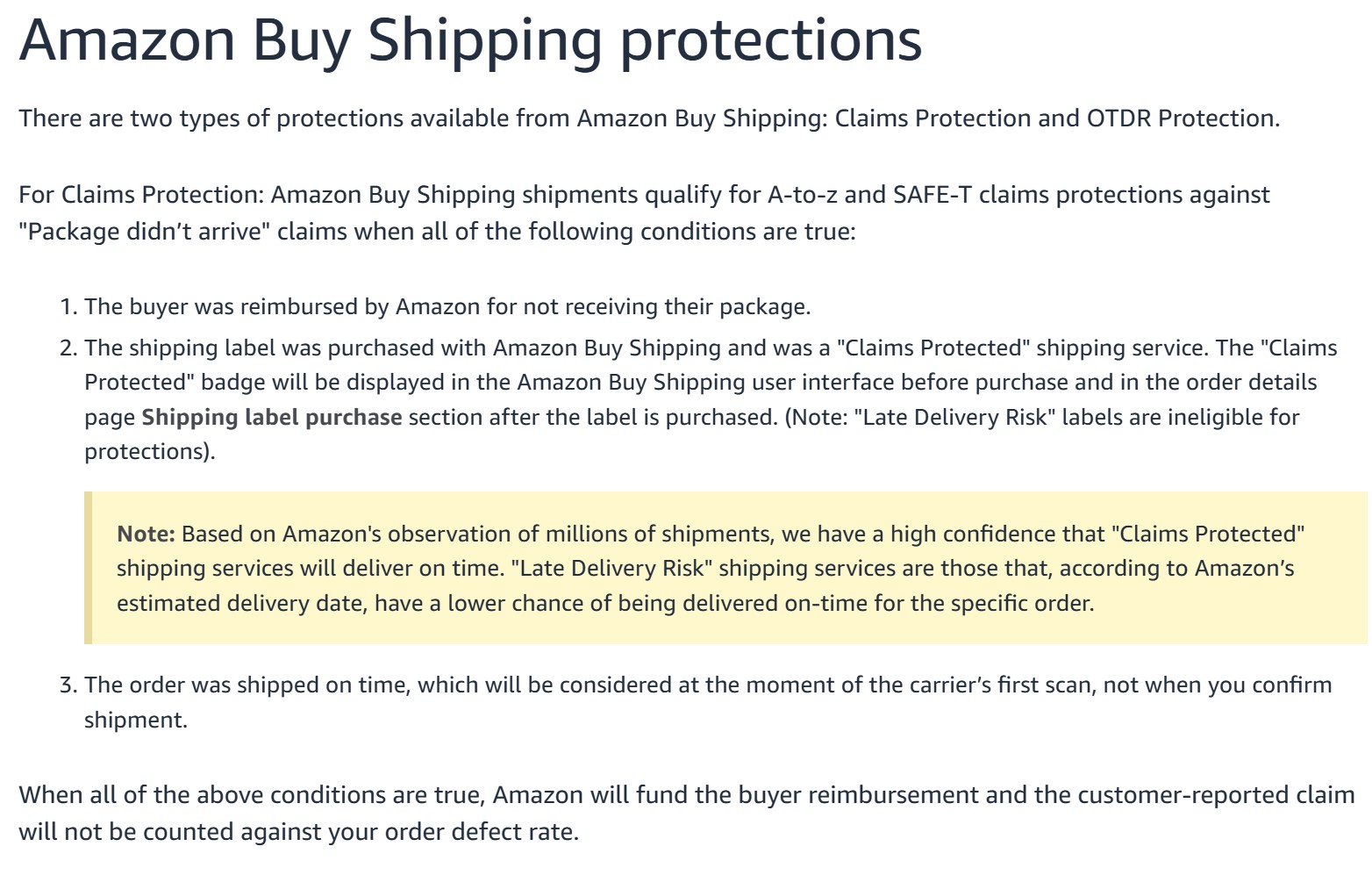Click the bold Note: label in yellow box
The image size is (1372, 875).
[x=146, y=534]
